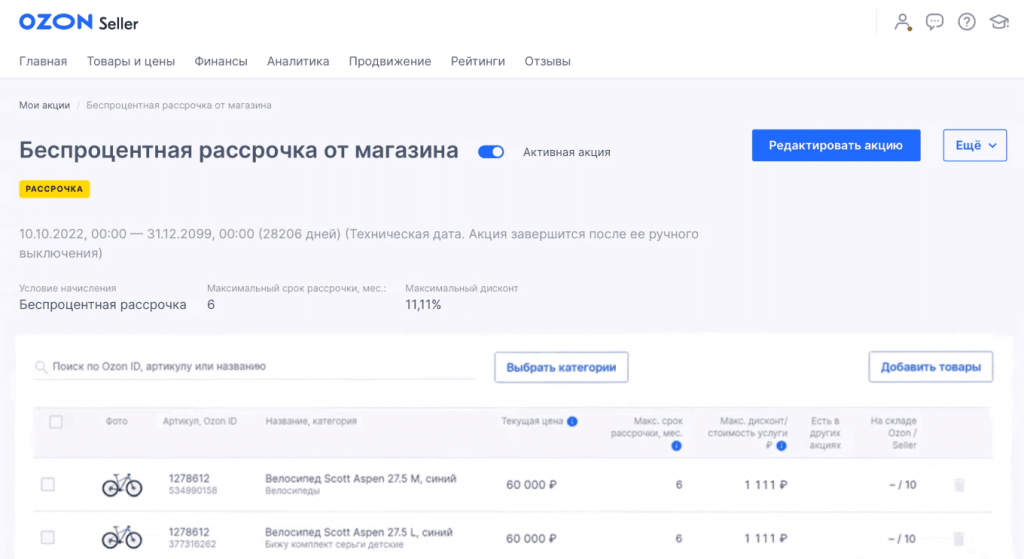The image size is (1024, 559).
Task: Open the Товары и цены menu
Action: [131, 61]
